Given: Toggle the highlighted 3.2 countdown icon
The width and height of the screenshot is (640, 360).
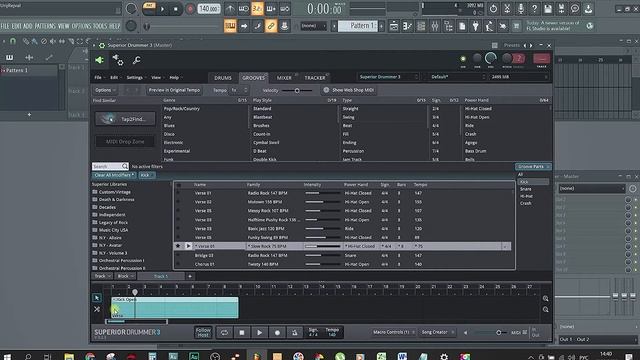Looking at the screenshot, I should pos(257,9).
